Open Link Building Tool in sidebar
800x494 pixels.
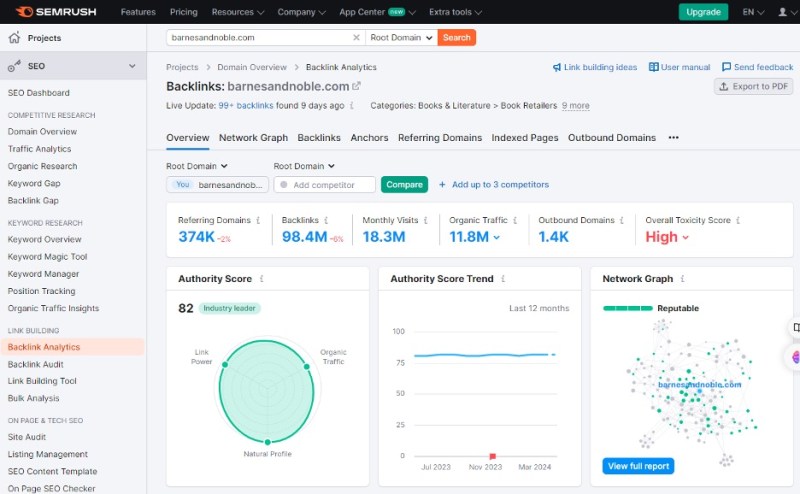[x=42, y=381]
